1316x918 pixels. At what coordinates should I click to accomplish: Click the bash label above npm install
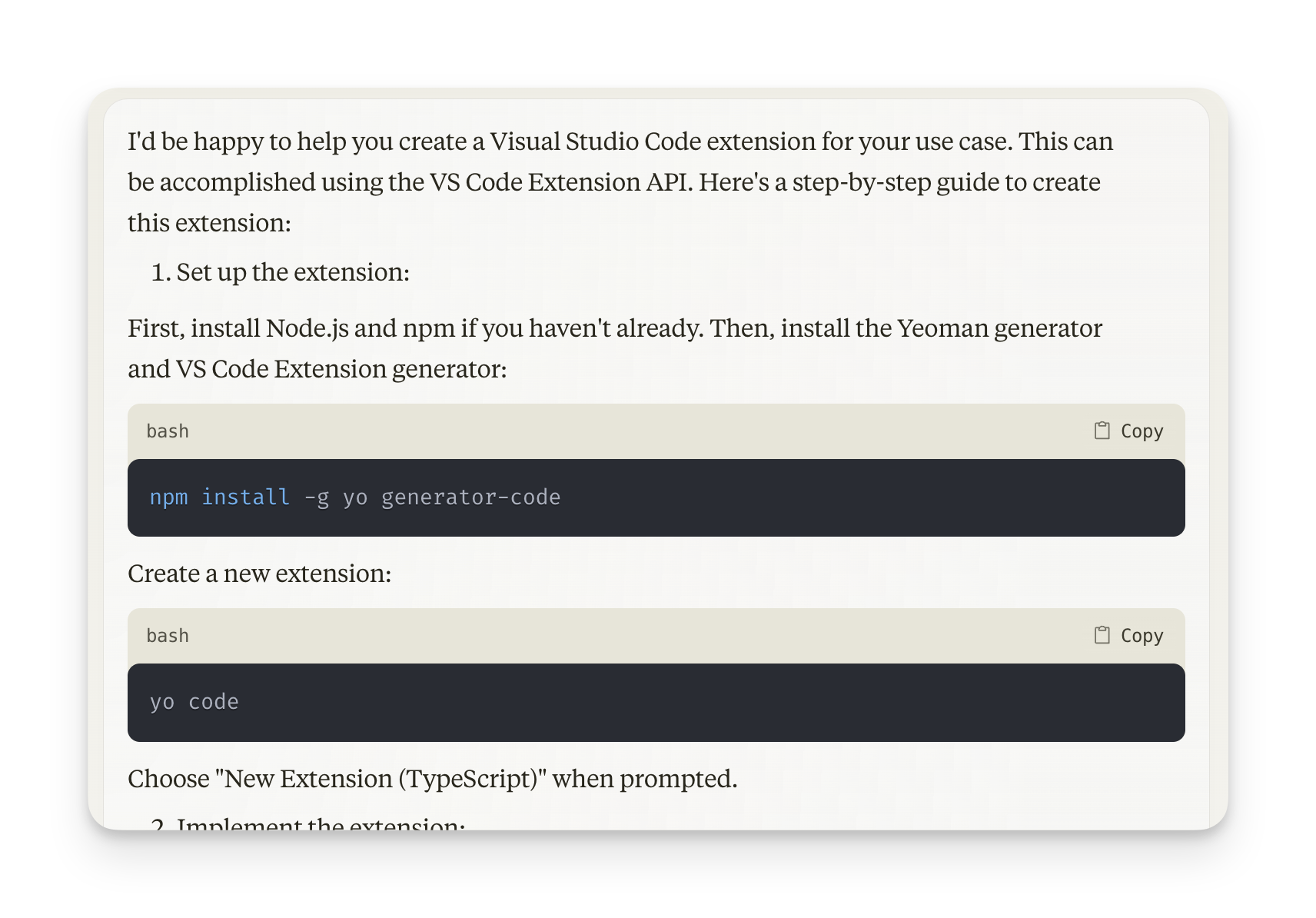click(168, 431)
